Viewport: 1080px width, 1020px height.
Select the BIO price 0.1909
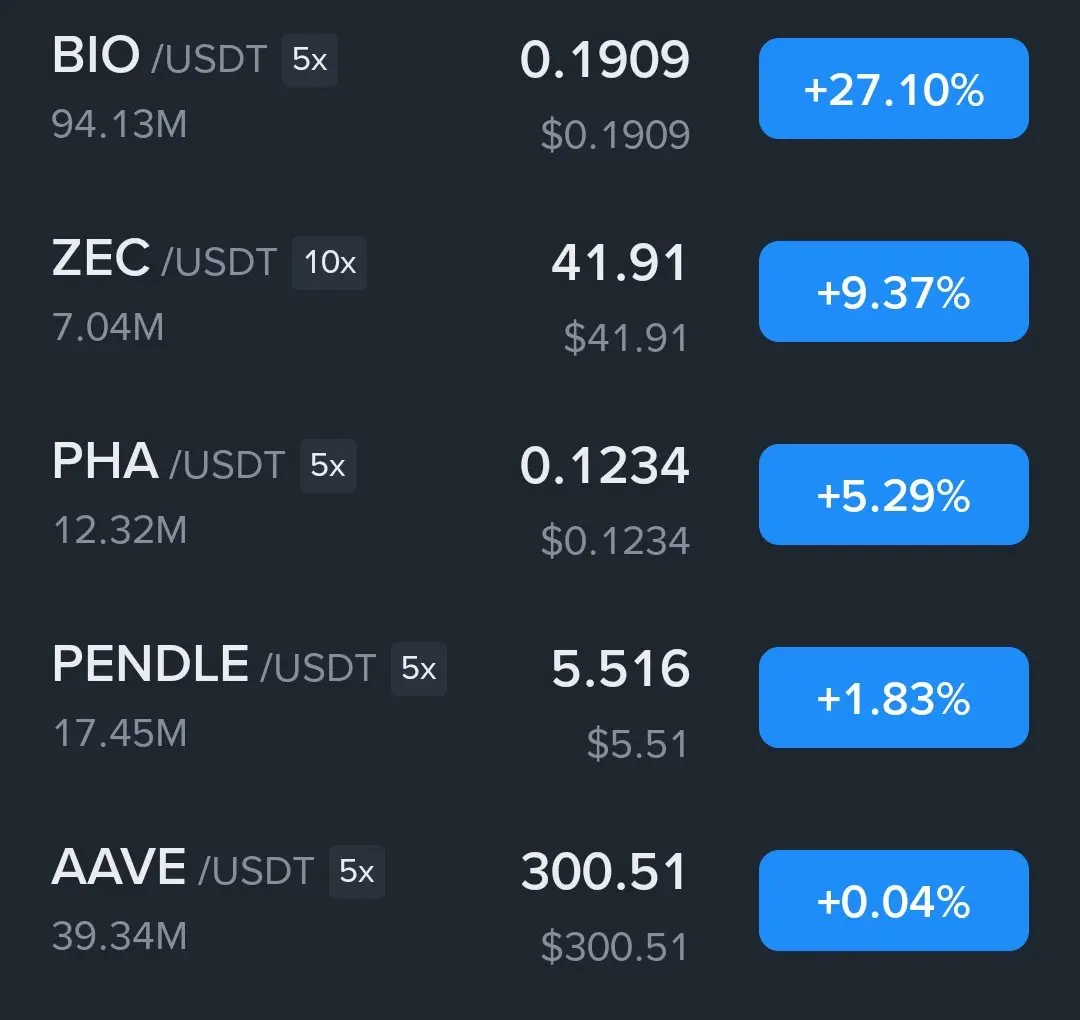coord(605,59)
